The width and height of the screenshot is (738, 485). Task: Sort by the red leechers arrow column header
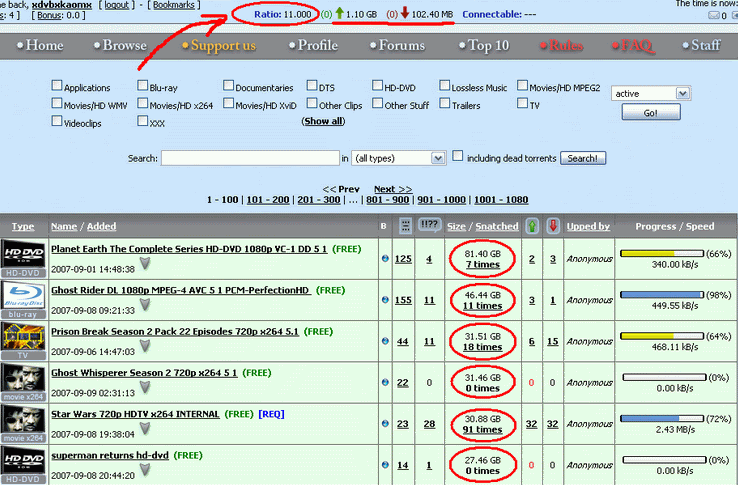pyautogui.click(x=552, y=227)
